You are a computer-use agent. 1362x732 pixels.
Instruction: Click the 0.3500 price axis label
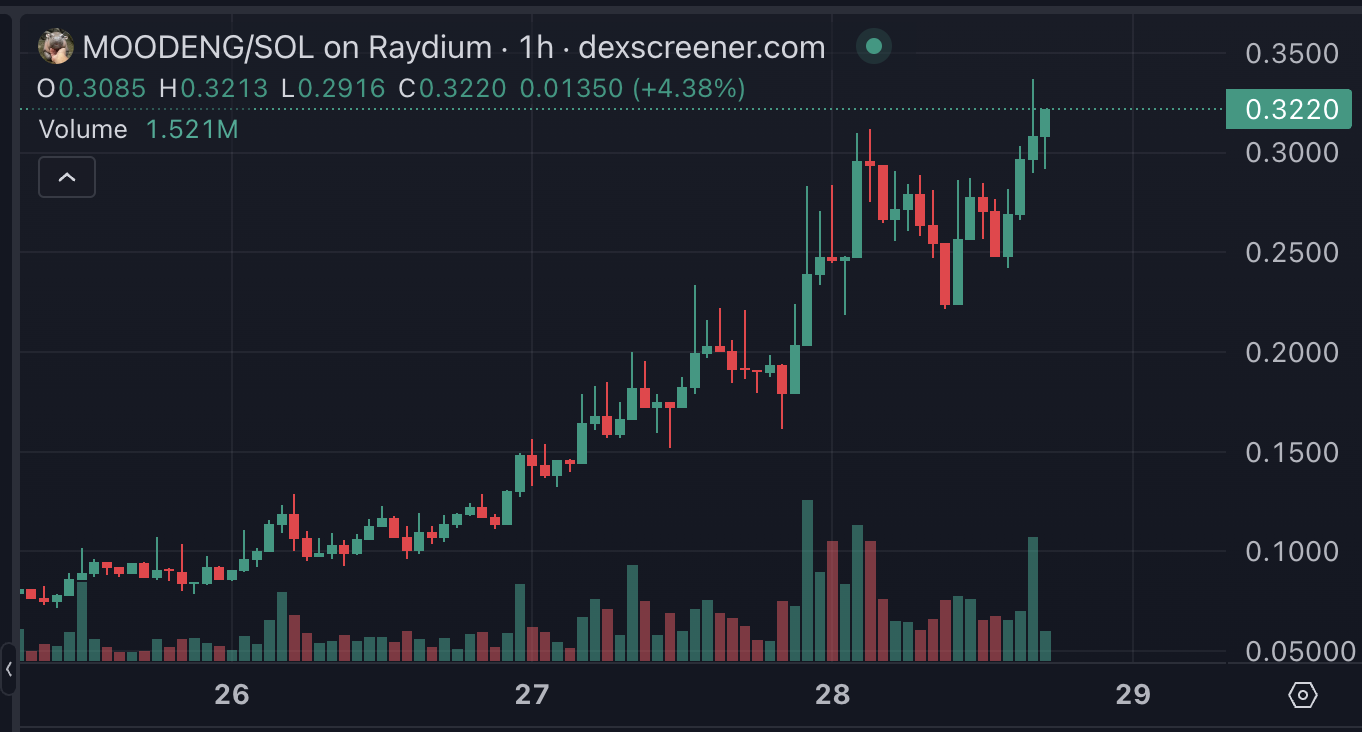[x=1292, y=54]
